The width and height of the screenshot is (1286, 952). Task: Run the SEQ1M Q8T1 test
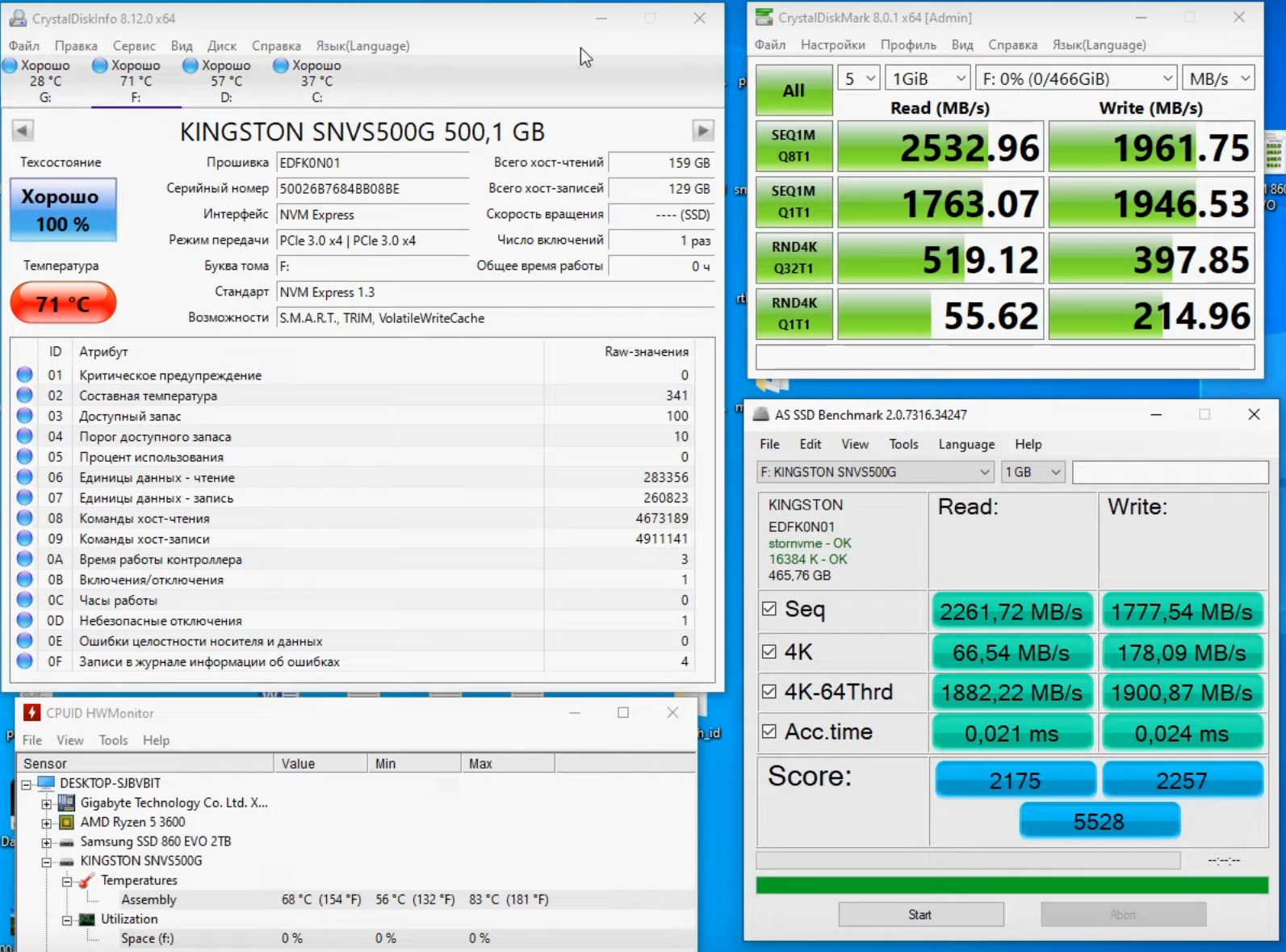pos(794,146)
